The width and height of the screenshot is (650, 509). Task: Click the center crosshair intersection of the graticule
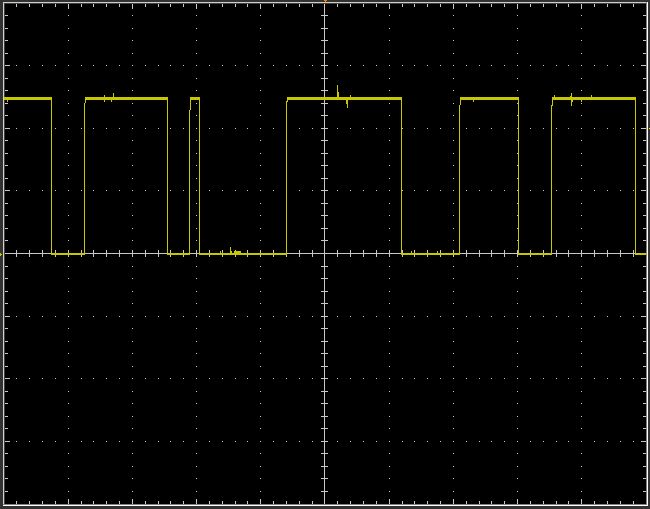[x=325, y=254]
